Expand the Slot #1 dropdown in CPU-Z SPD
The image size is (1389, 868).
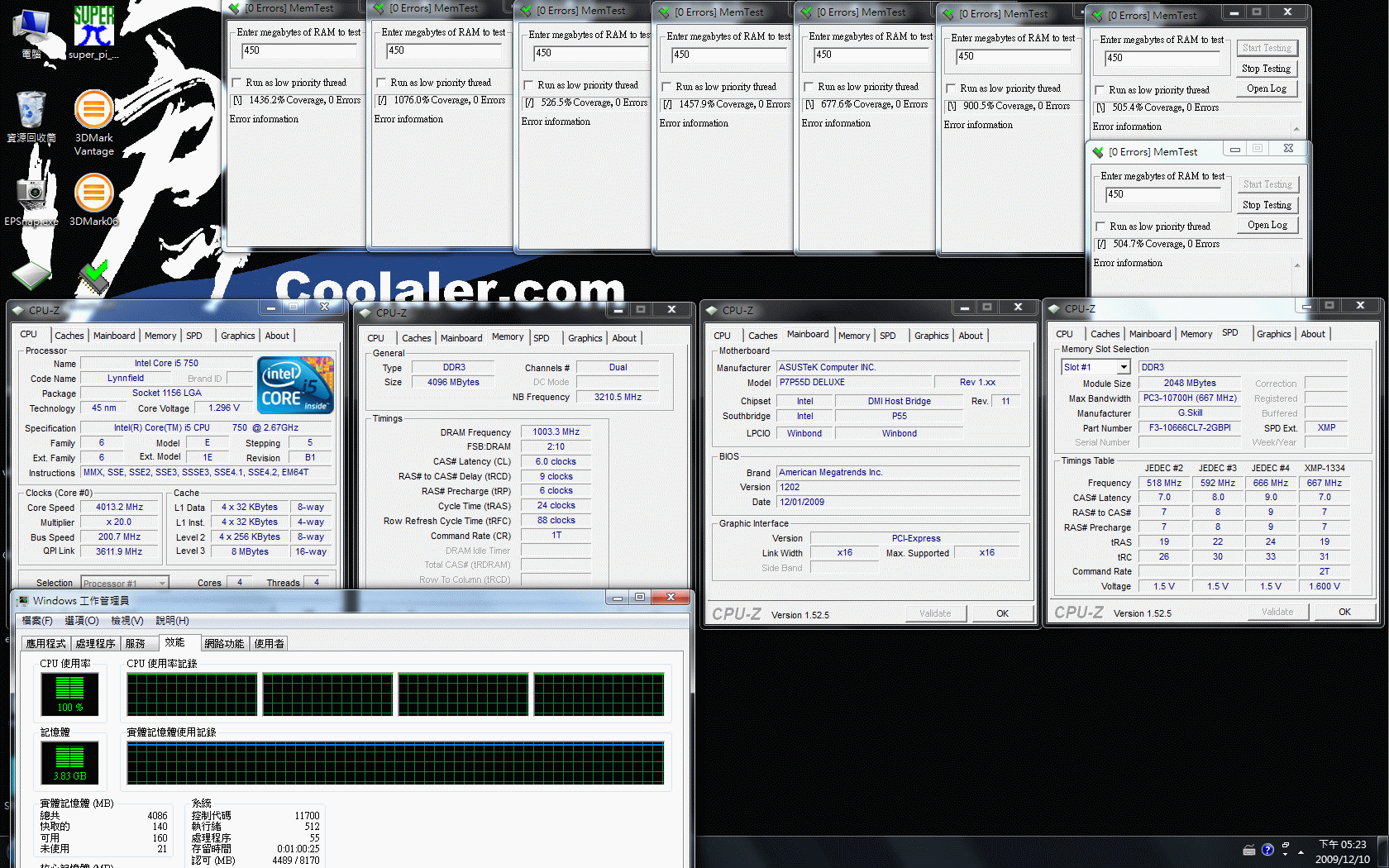[x=1124, y=367]
